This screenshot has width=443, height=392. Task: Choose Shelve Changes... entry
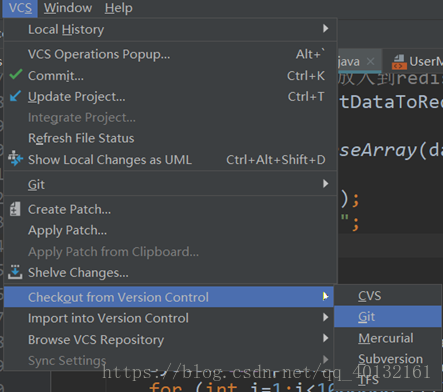170,273
